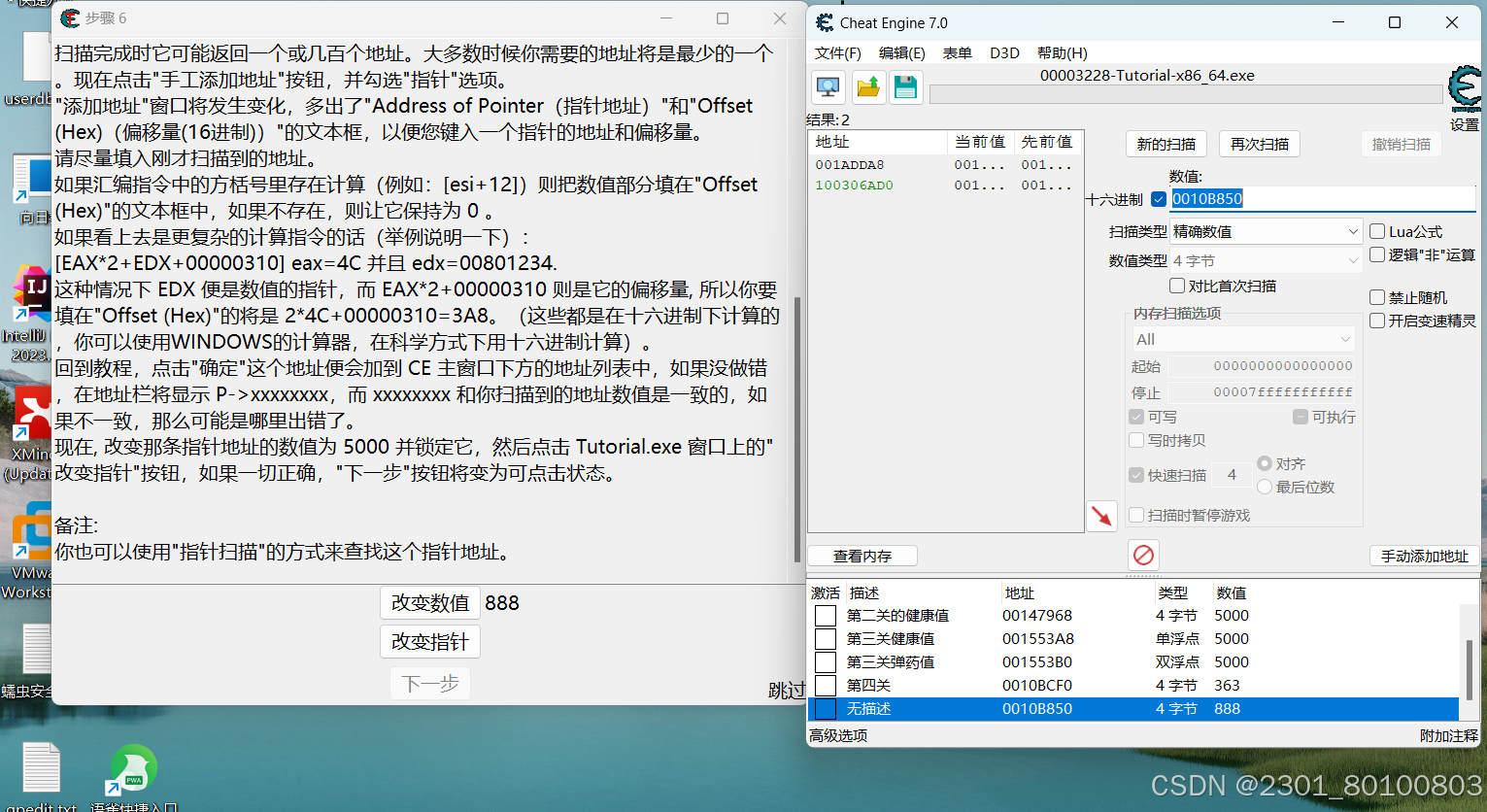Click the 查看内存 button
Image resolution: width=1487 pixels, height=812 pixels.
pos(862,556)
